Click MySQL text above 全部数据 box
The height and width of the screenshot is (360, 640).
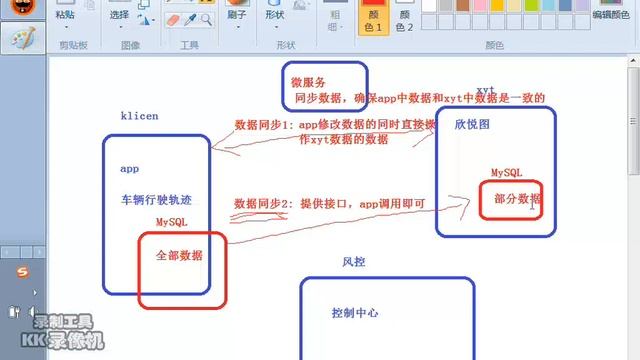171,222
